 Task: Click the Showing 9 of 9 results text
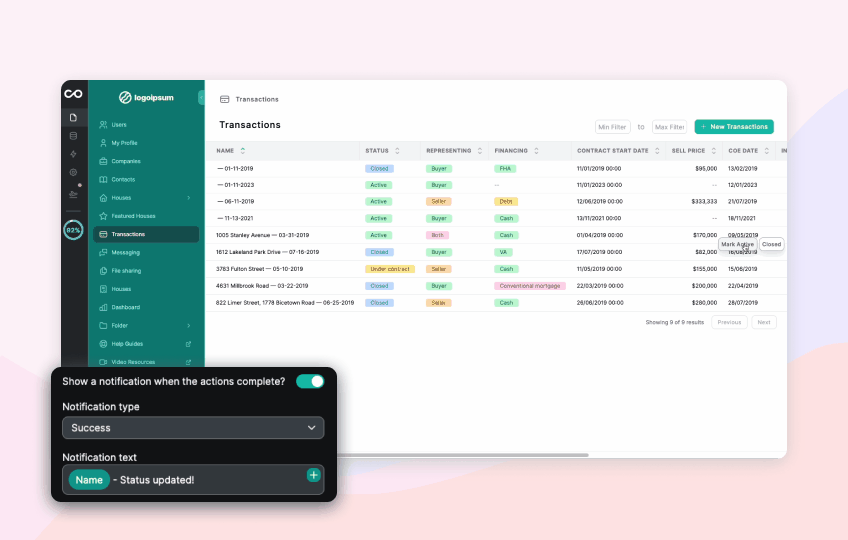675,322
